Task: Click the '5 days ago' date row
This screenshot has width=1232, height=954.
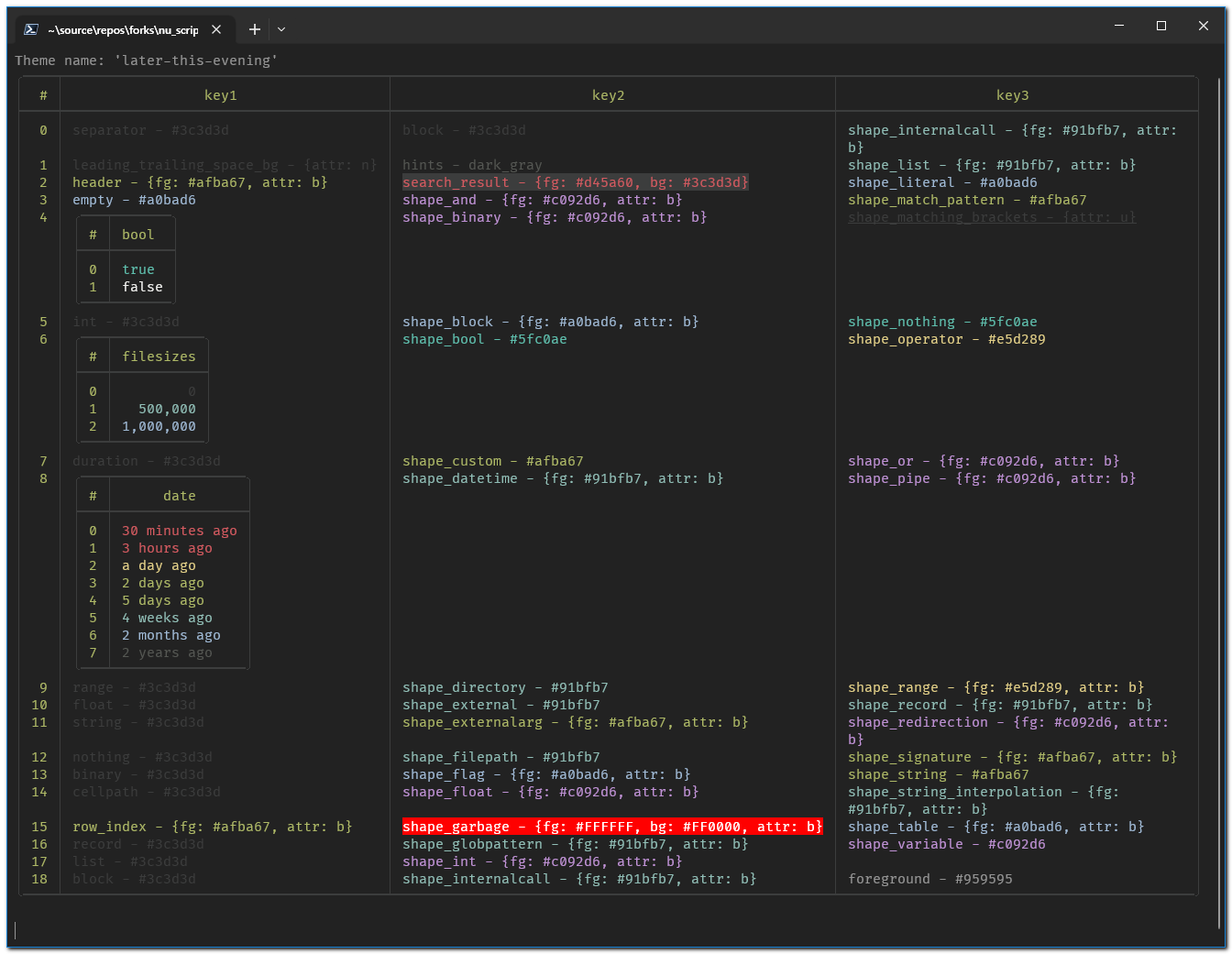Action: (163, 600)
